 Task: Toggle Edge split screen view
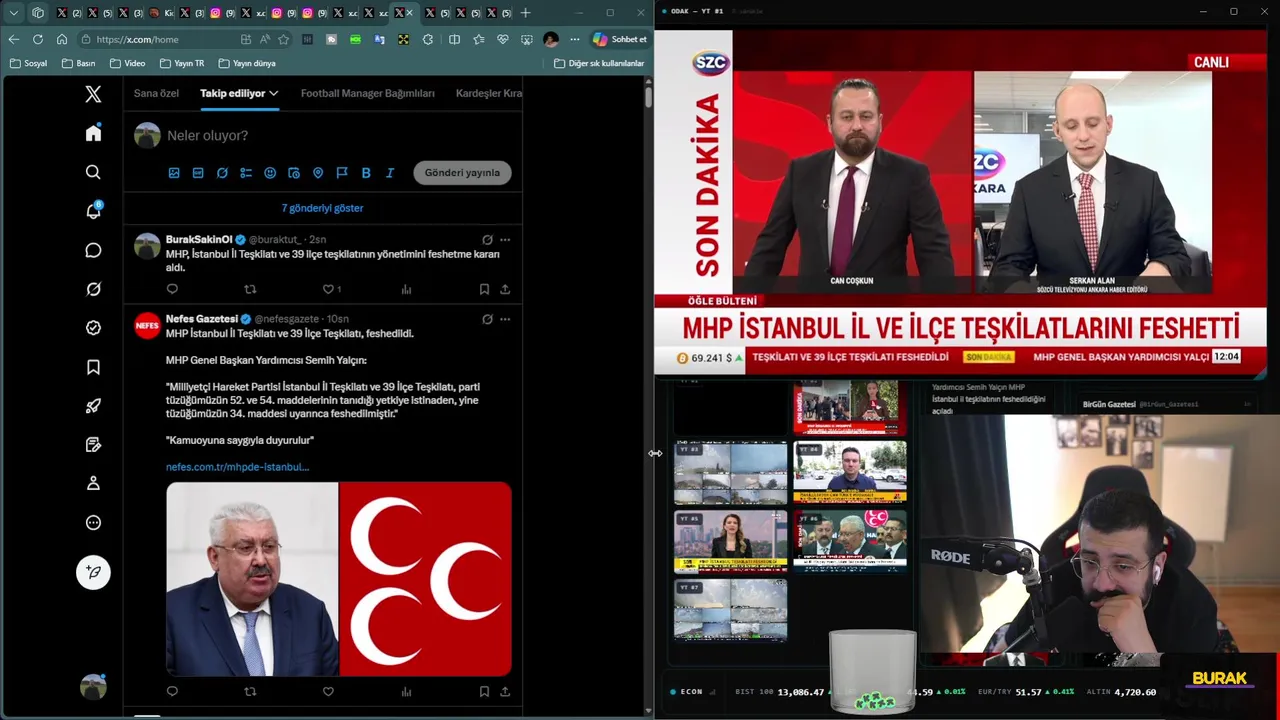pyautogui.click(x=454, y=39)
